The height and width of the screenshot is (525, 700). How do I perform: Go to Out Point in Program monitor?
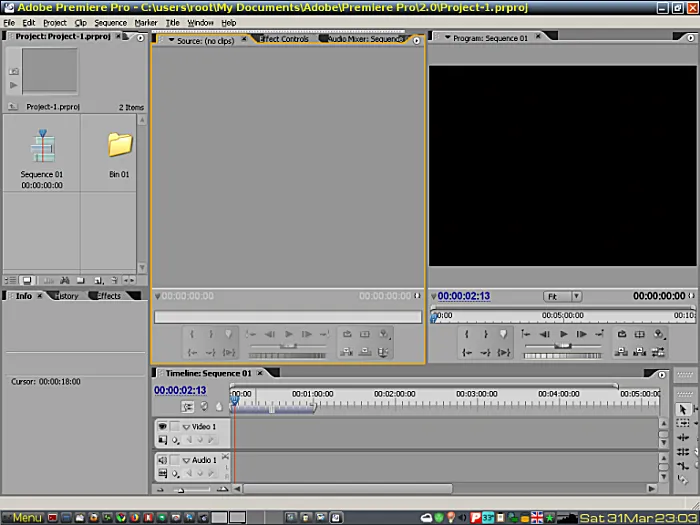coord(485,353)
